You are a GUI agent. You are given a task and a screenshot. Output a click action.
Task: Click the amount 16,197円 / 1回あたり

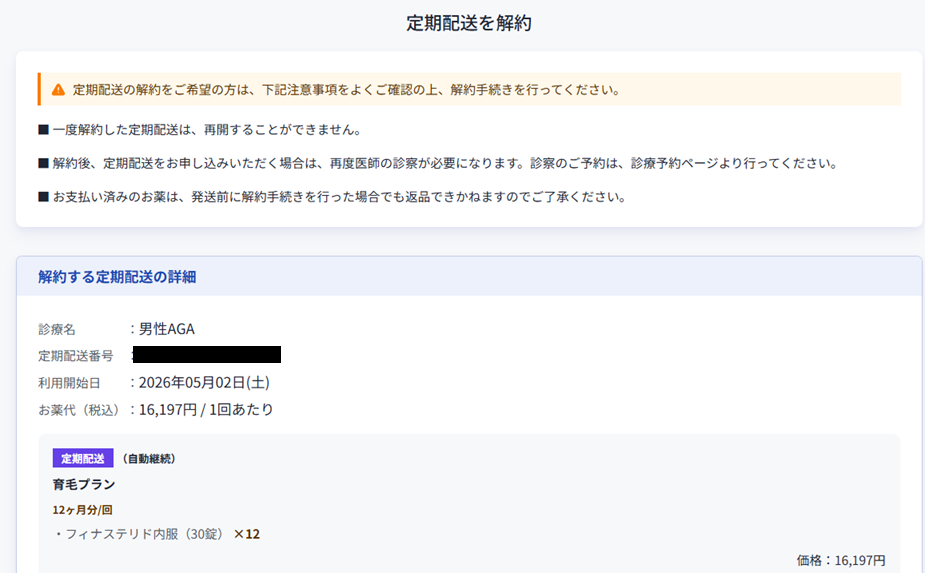206,410
